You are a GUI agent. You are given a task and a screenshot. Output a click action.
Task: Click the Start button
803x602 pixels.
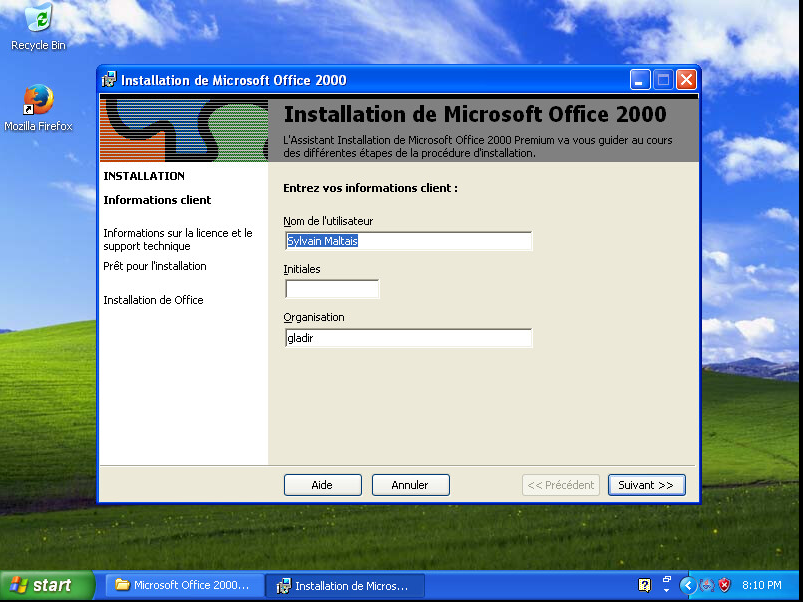point(47,585)
